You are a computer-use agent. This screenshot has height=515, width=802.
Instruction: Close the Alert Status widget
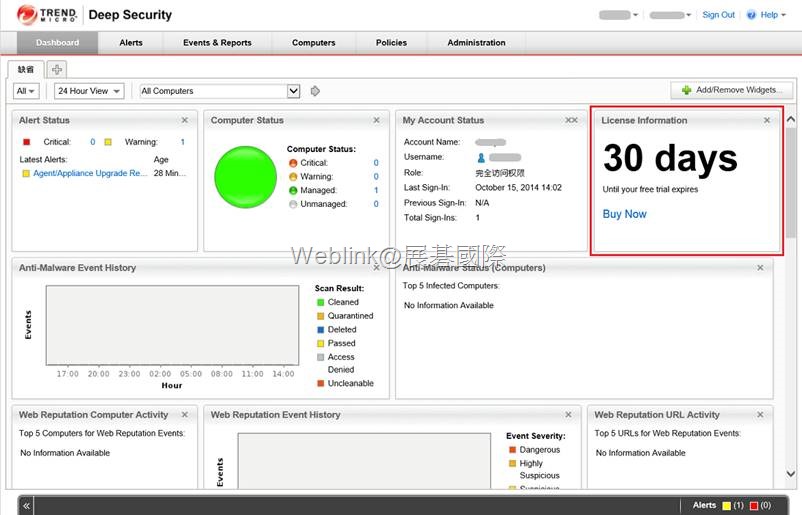tap(185, 120)
